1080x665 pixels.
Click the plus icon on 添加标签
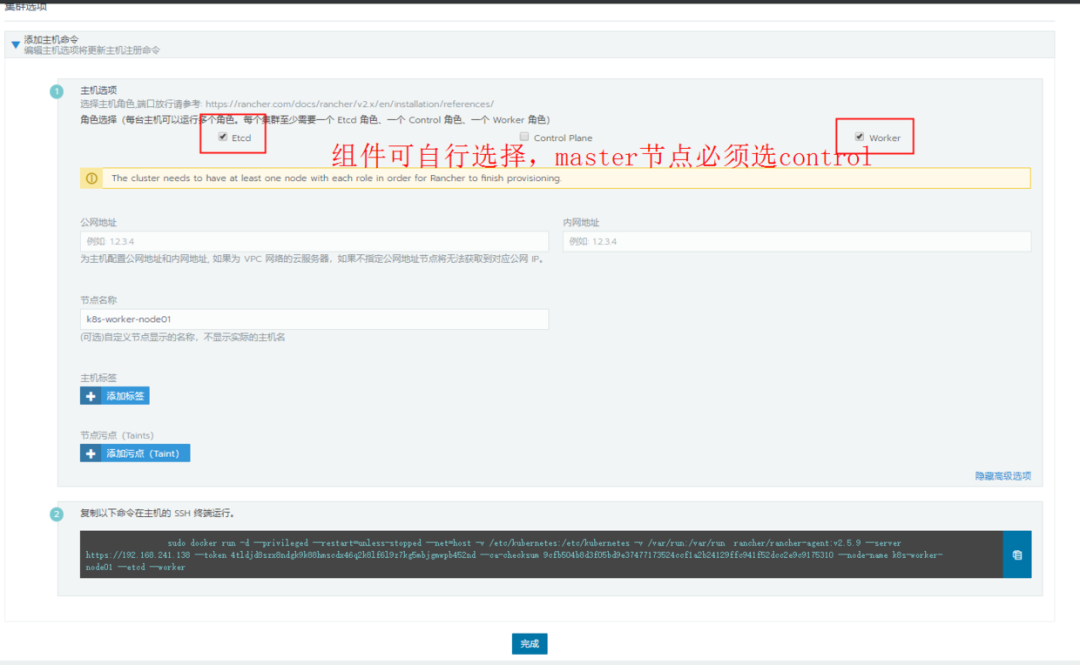(90, 396)
